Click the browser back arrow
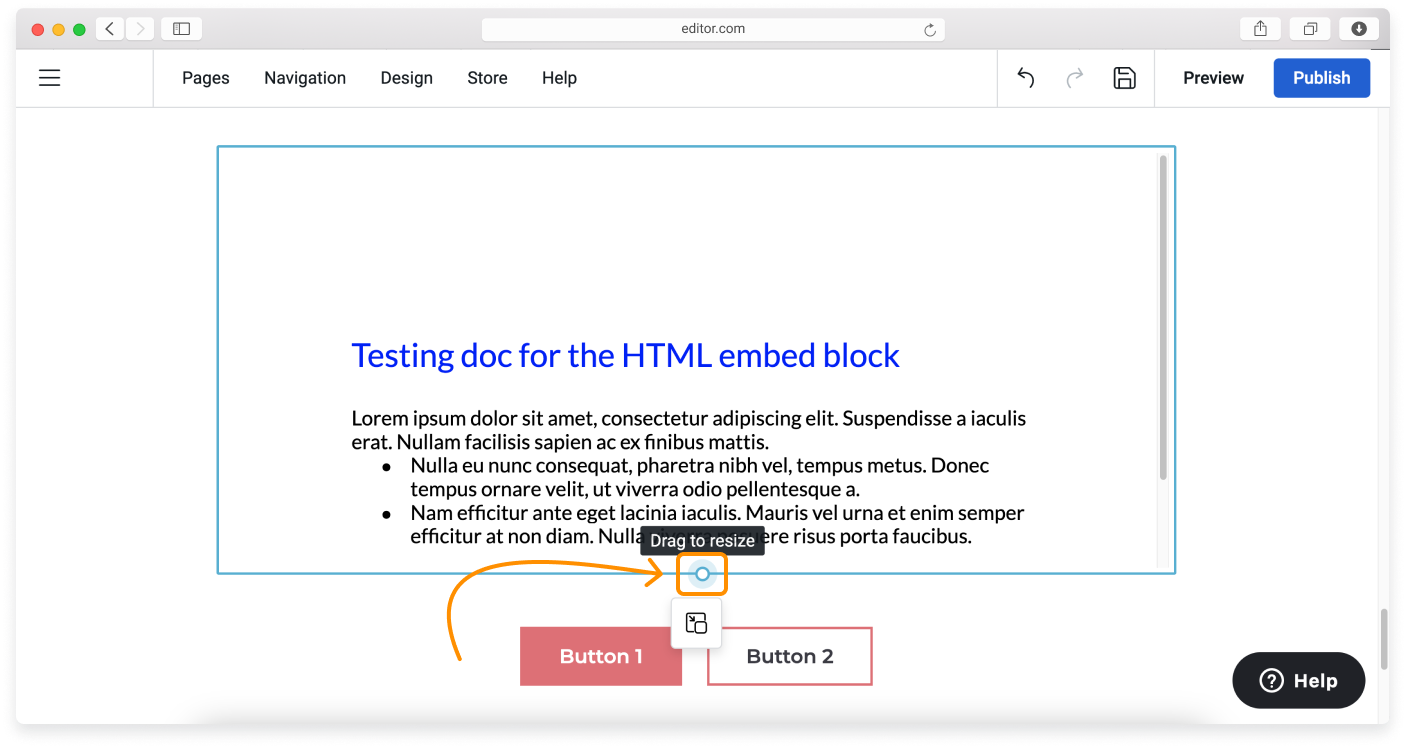 pyautogui.click(x=110, y=29)
